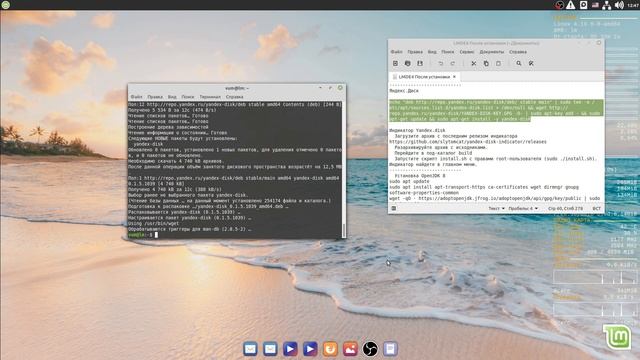Open the Вид menu in the terminal window
The height and width of the screenshot is (360, 640).
(172, 97)
